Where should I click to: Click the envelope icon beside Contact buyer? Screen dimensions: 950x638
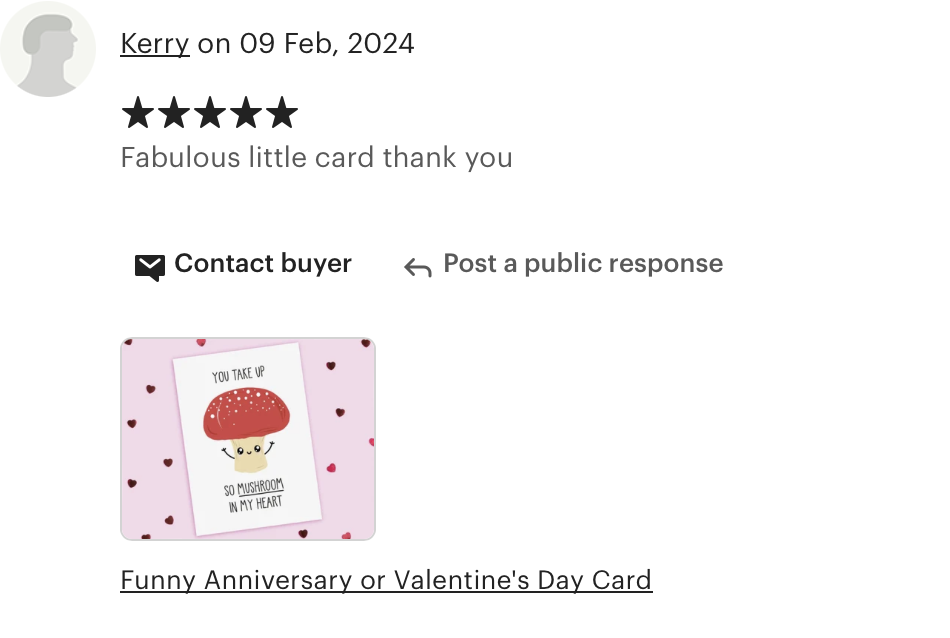click(x=150, y=267)
